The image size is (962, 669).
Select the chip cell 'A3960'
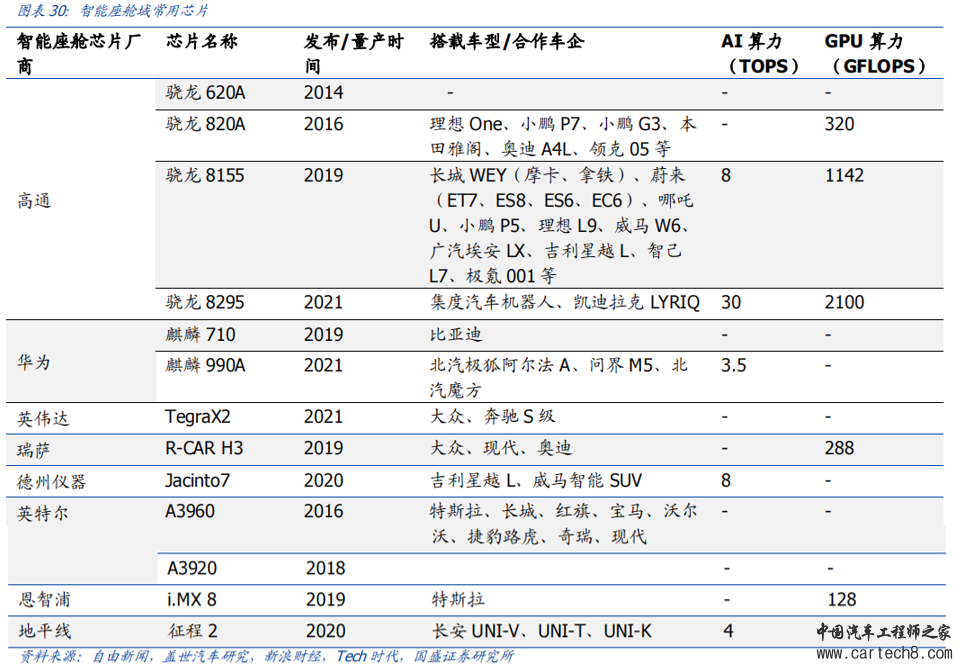pyautogui.click(x=190, y=511)
